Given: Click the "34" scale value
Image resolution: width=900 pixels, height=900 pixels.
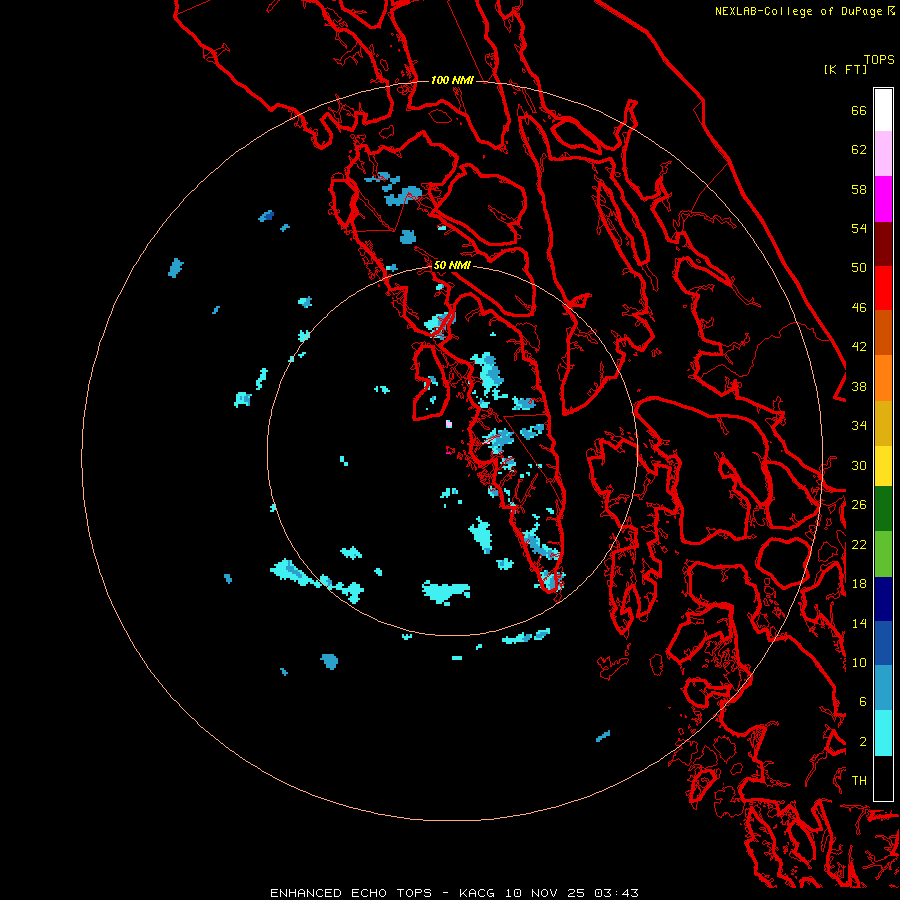Looking at the screenshot, I should point(859,426).
